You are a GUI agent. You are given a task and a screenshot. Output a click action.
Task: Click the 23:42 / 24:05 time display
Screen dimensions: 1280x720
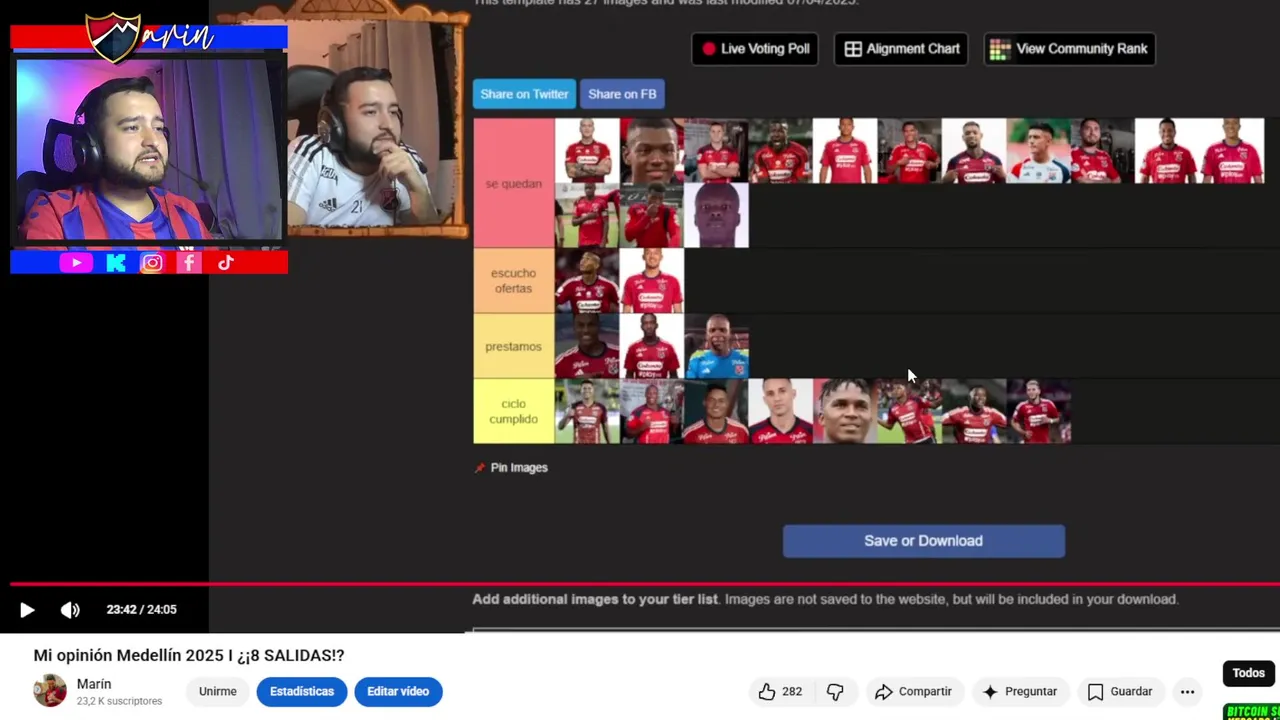[x=142, y=610]
